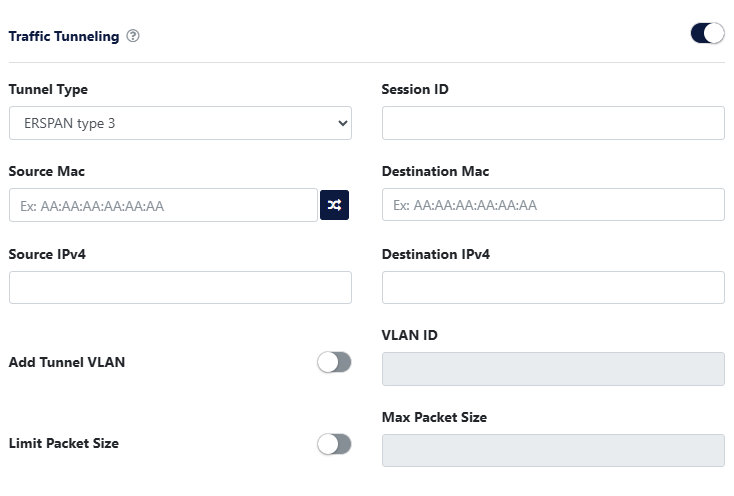Click the greyed-out VLAN ID field
Viewport: 734px width, 496px height.
click(553, 369)
